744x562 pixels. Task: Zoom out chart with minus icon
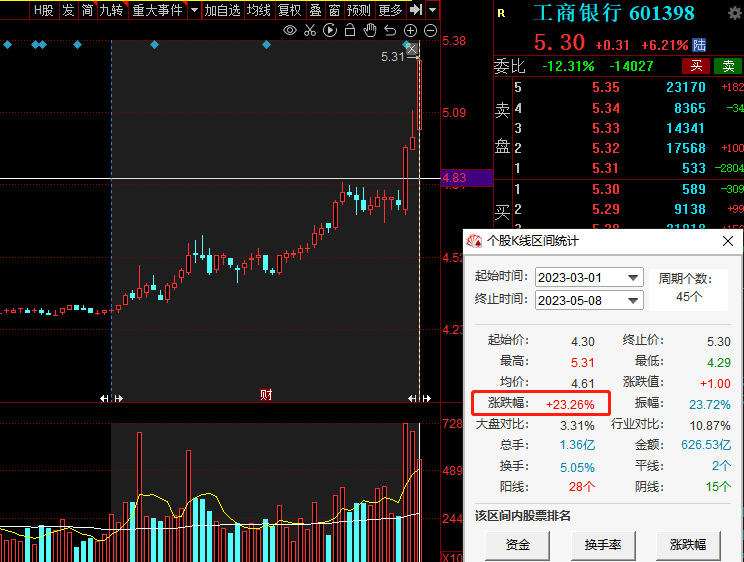pyautogui.click(x=429, y=30)
